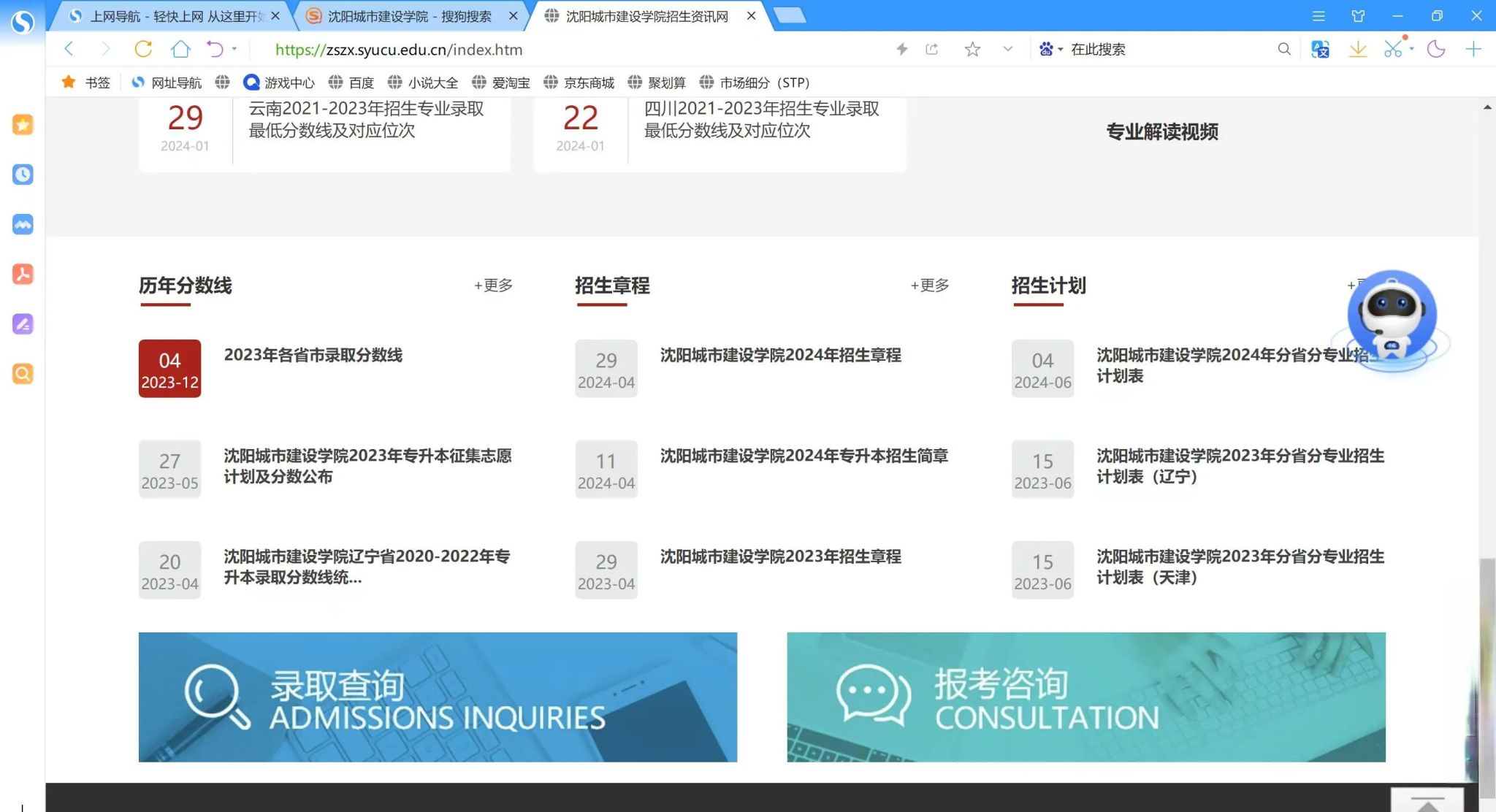
Task: Click the screenshot scissors icon
Action: (1393, 49)
